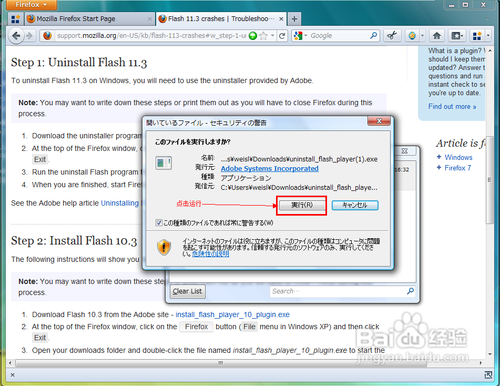
Task: Click the address bar URL field
Action: 152,35
